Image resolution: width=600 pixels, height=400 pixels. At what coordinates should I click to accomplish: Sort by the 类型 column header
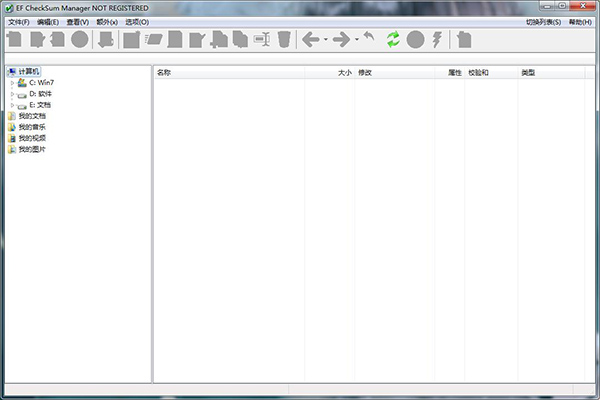[551, 73]
